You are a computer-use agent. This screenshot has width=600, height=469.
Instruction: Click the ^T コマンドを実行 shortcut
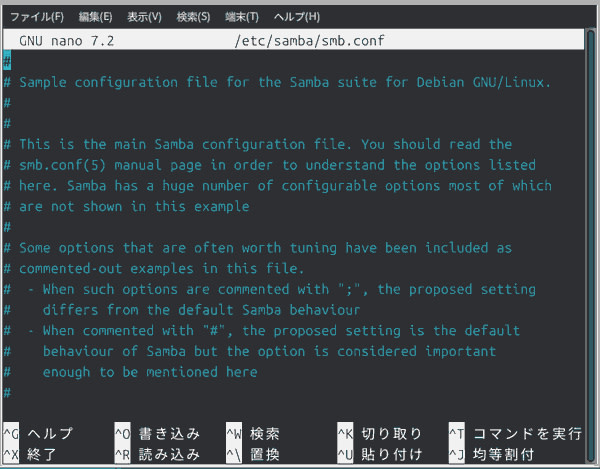click(x=516, y=433)
